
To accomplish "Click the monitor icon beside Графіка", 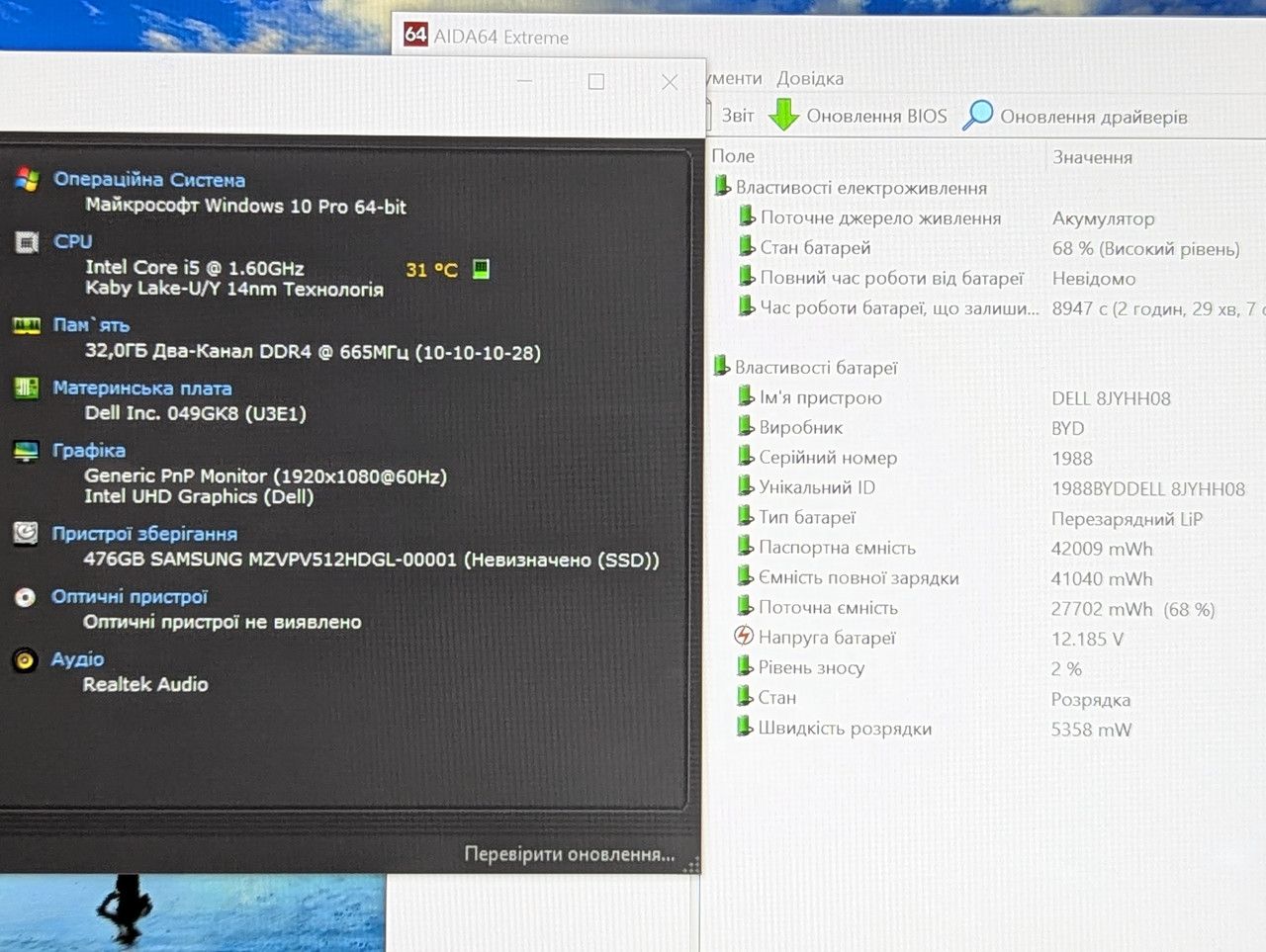I will click(26, 451).
